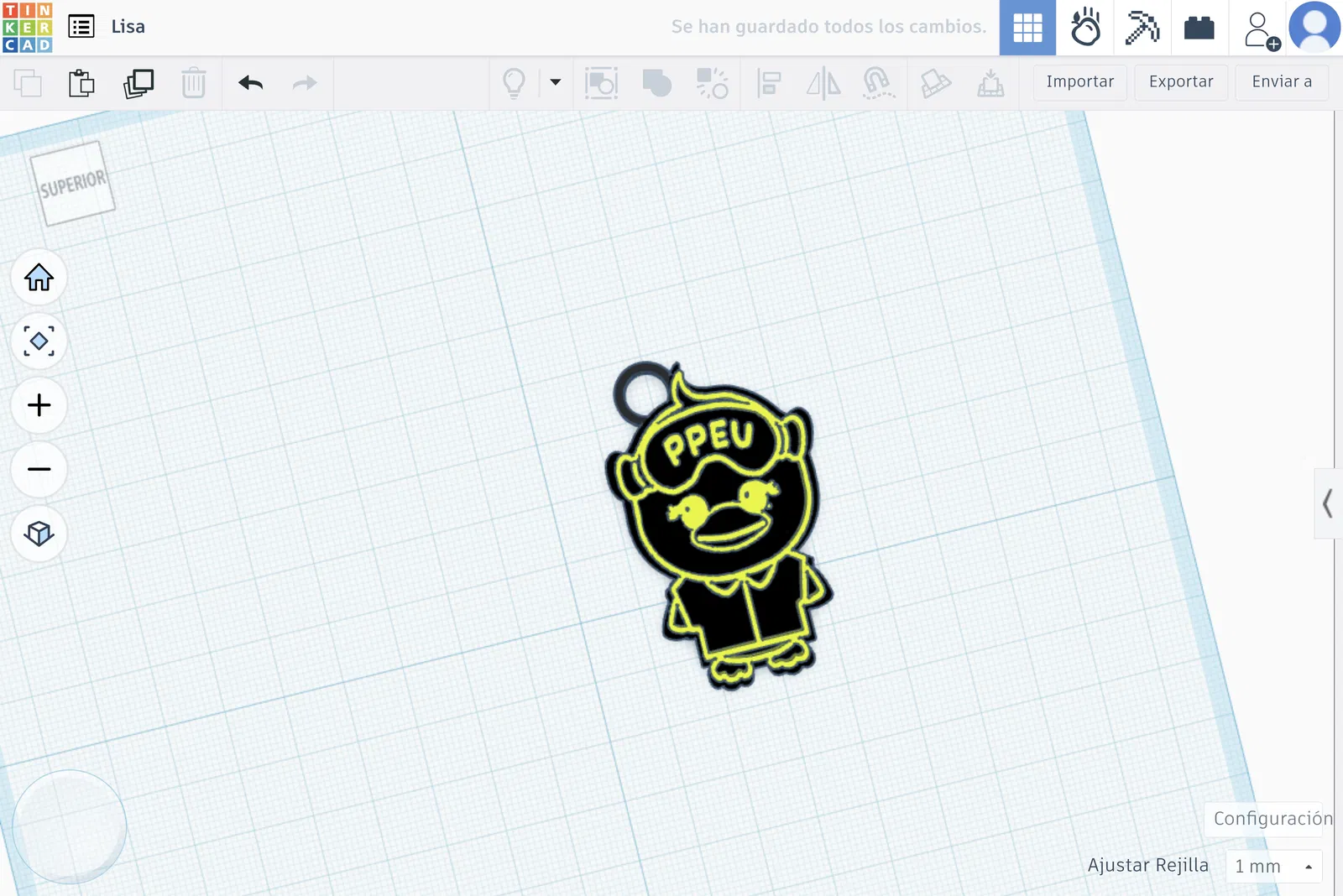The width and height of the screenshot is (1343, 896).
Task: Click the Copy icon in toolbar
Action: click(28, 83)
